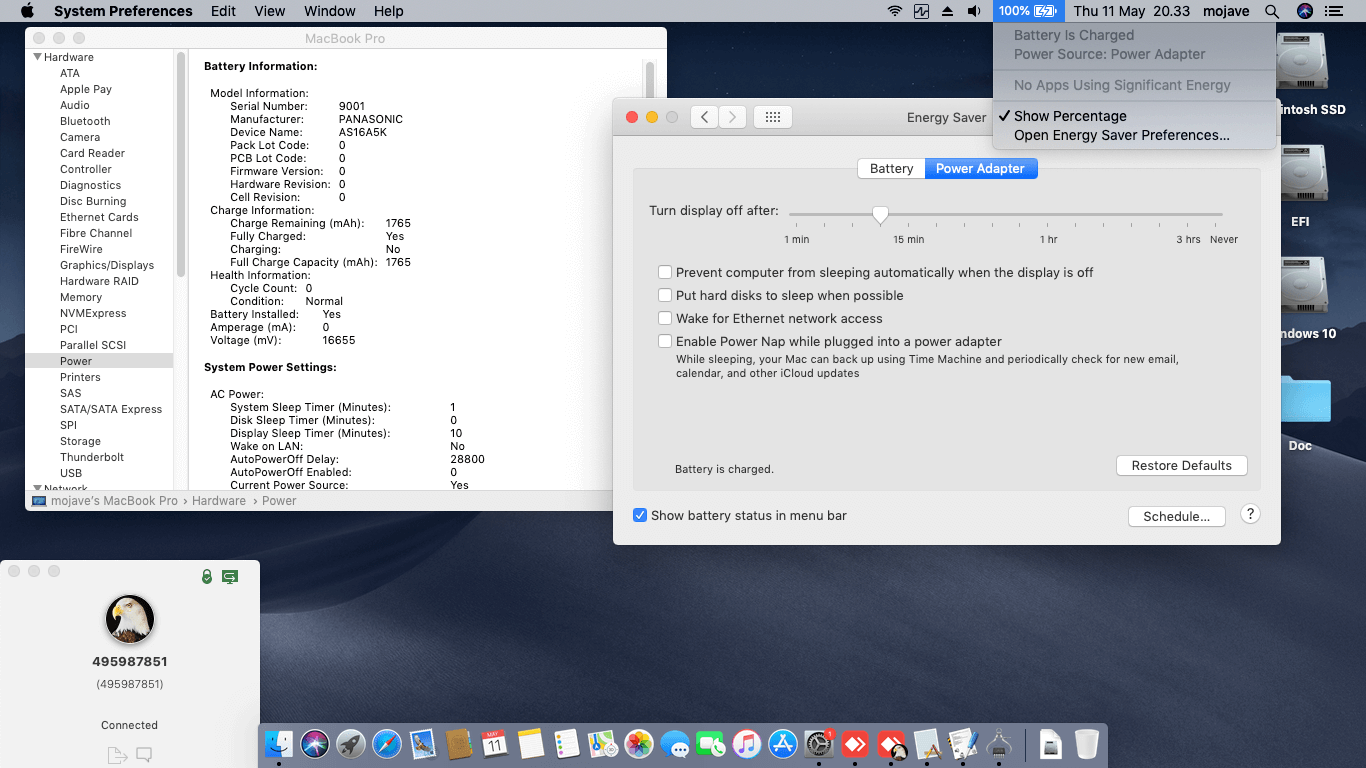Switch to the Battery tab
Viewport: 1366px width, 768px height.
[x=891, y=168]
